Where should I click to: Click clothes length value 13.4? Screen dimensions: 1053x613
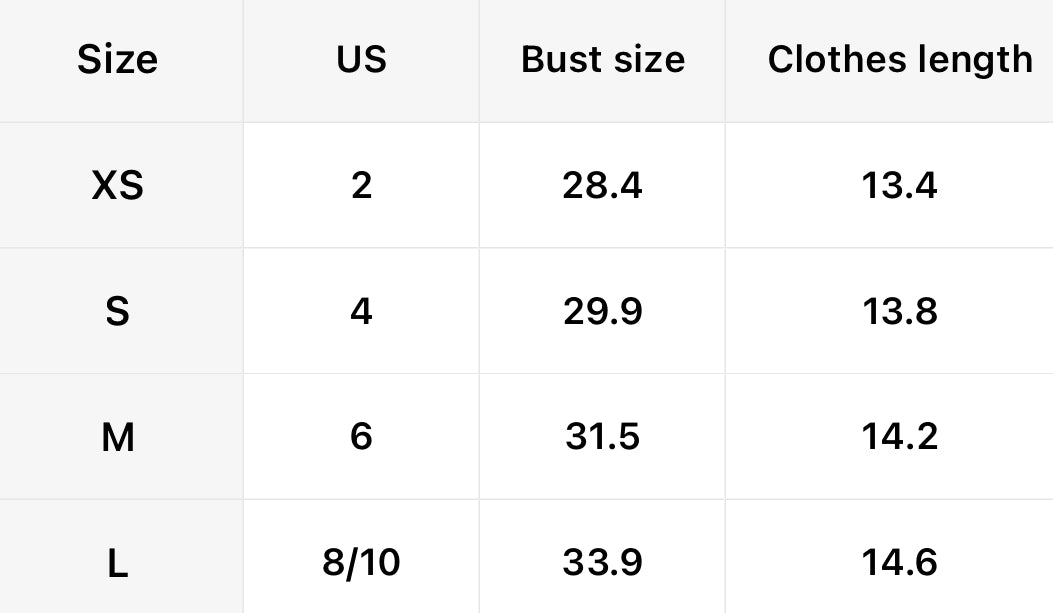click(x=900, y=186)
